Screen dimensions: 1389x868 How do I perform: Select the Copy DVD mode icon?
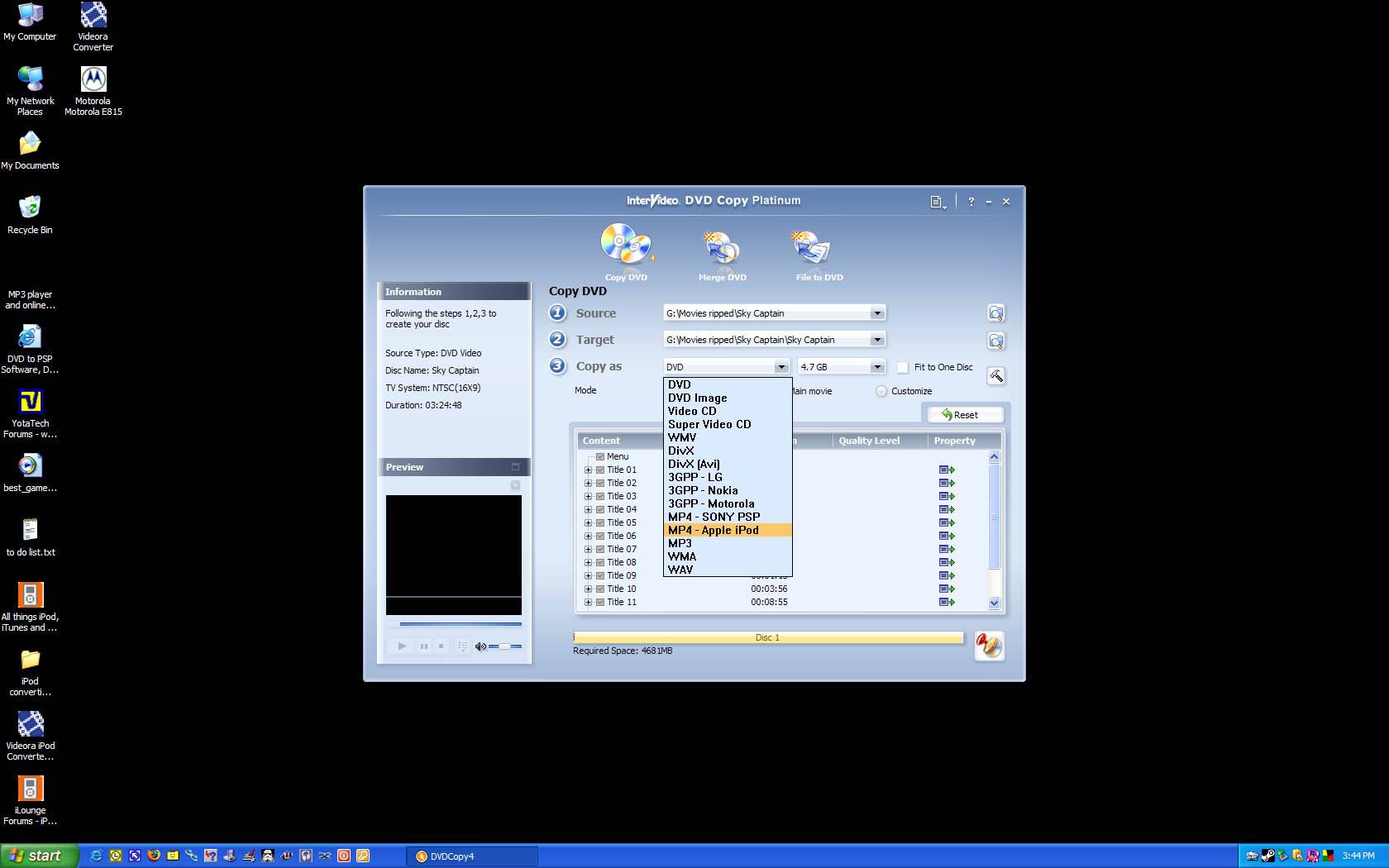point(626,246)
